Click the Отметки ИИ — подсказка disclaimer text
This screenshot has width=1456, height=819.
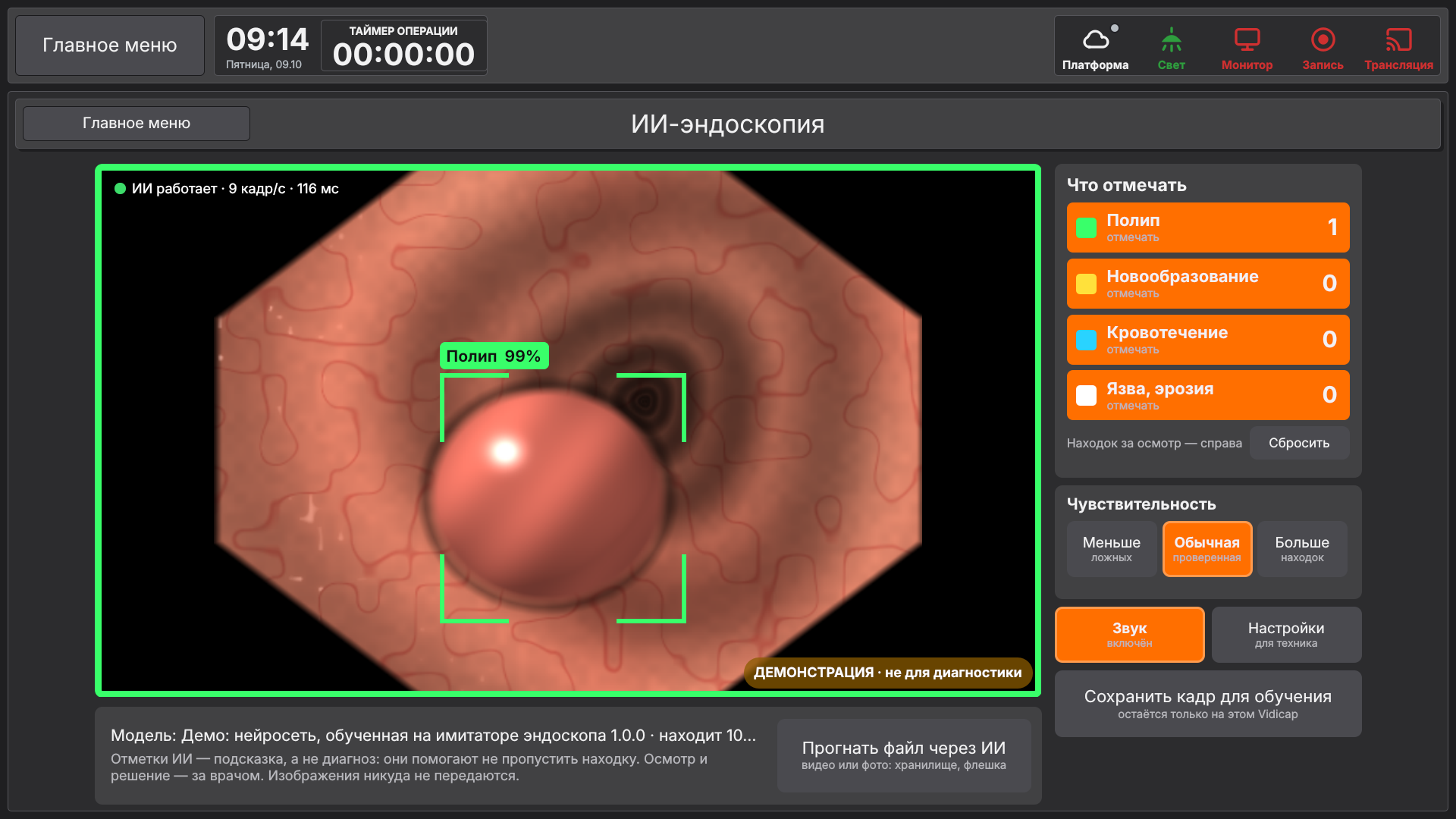pyautogui.click(x=409, y=767)
